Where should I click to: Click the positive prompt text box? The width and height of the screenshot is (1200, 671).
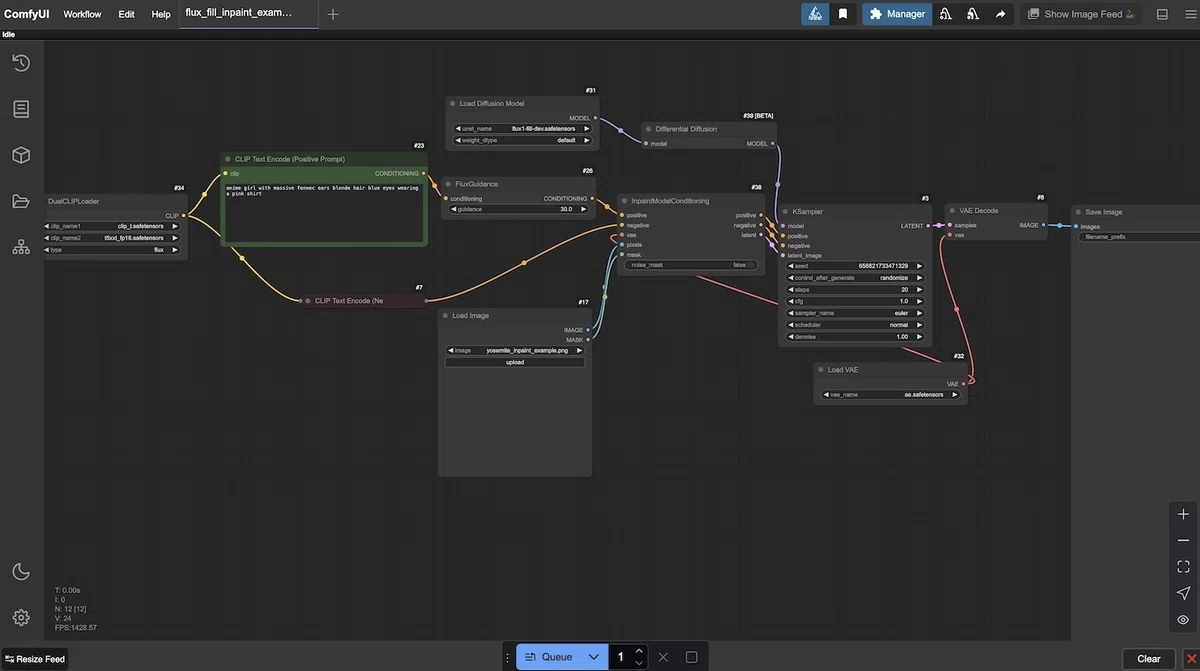pos(324,211)
